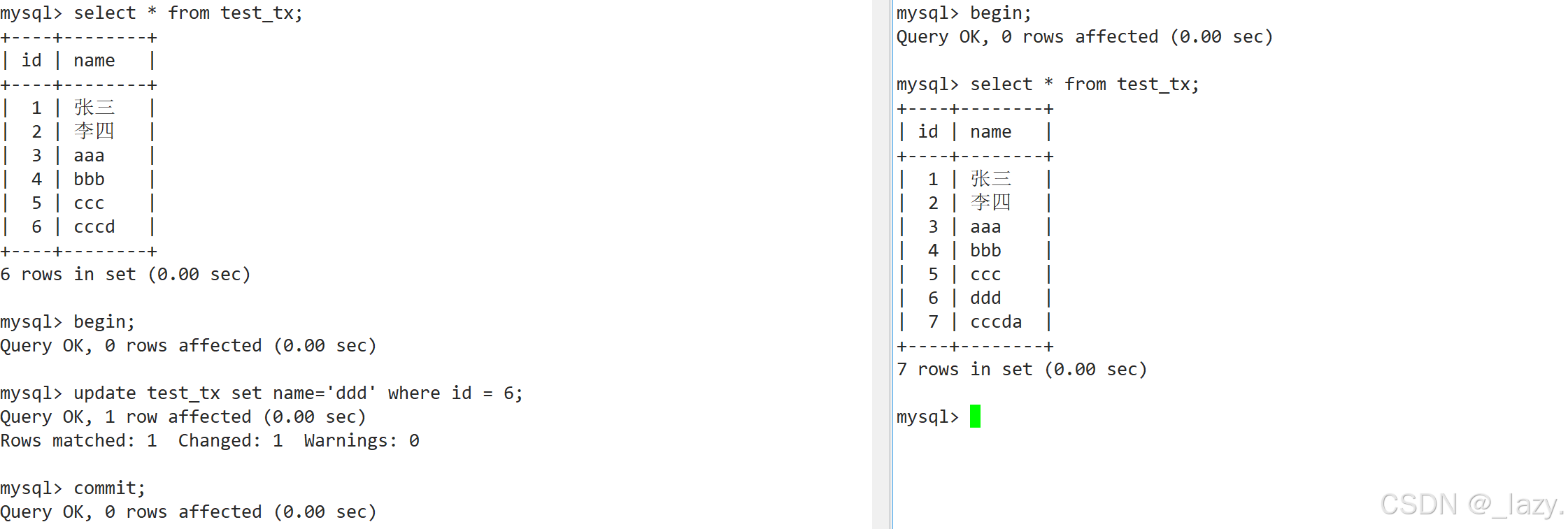Select the row with name 'cccd'

point(78,227)
